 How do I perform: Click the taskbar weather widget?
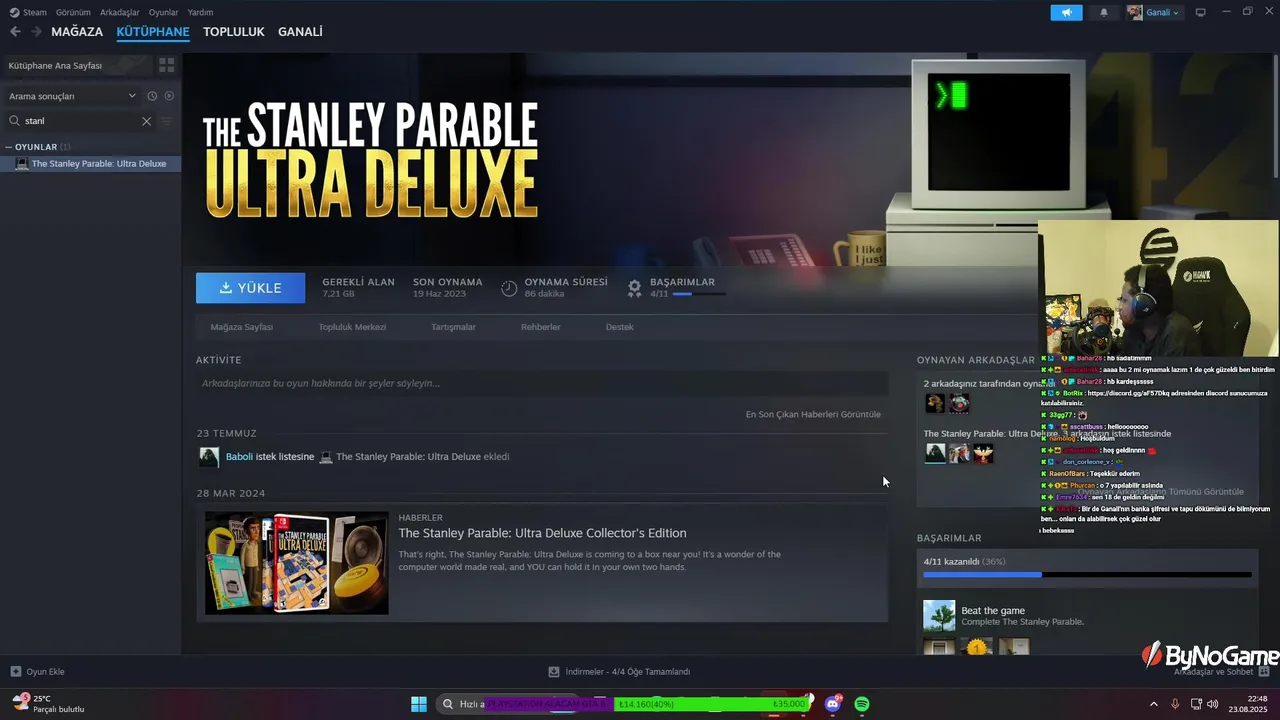click(48, 704)
